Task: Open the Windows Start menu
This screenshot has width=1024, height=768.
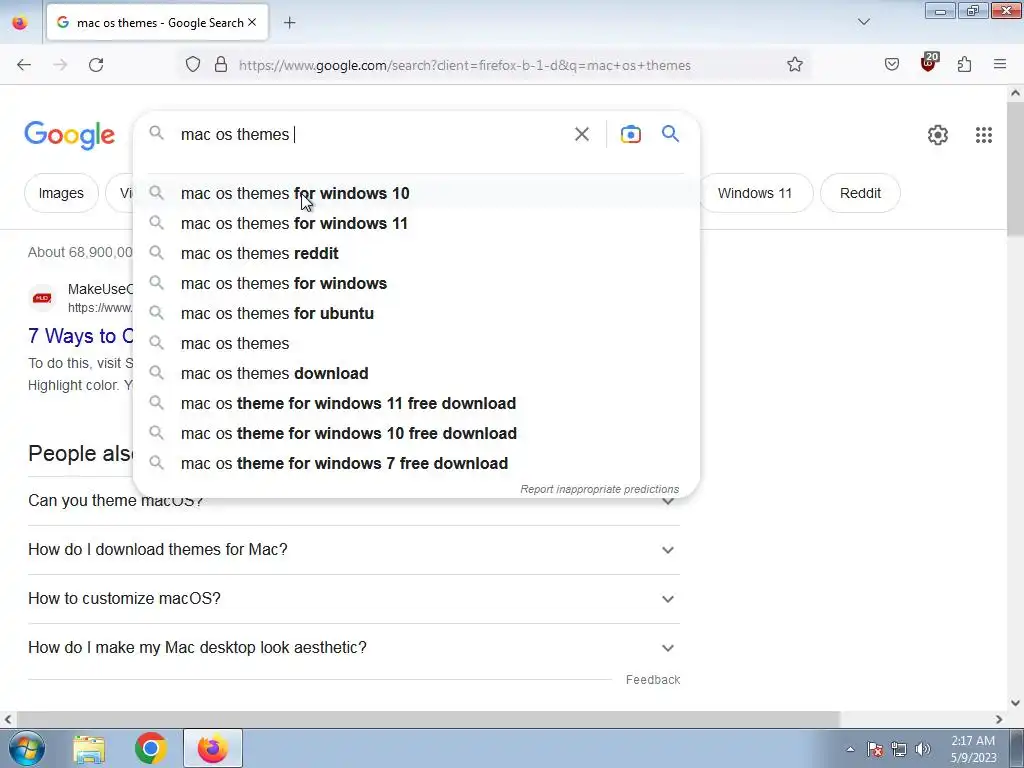Action: click(26, 748)
